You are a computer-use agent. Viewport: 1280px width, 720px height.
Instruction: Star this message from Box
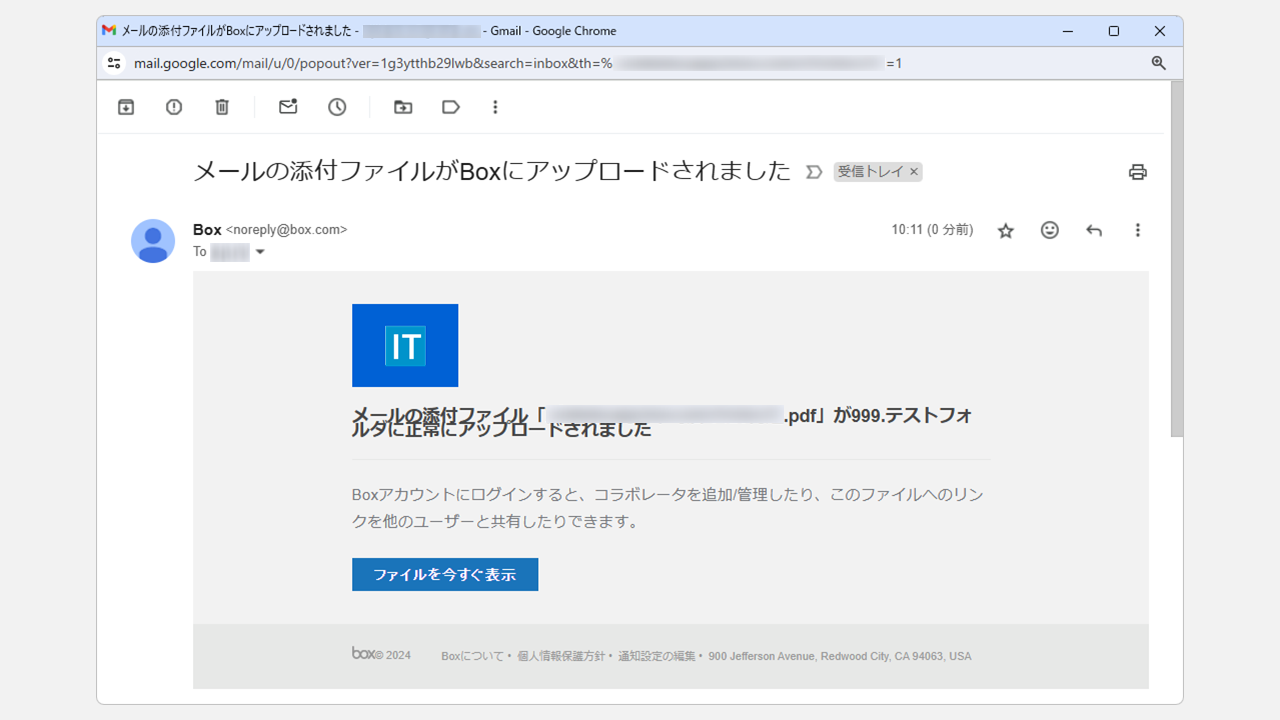pos(1006,231)
